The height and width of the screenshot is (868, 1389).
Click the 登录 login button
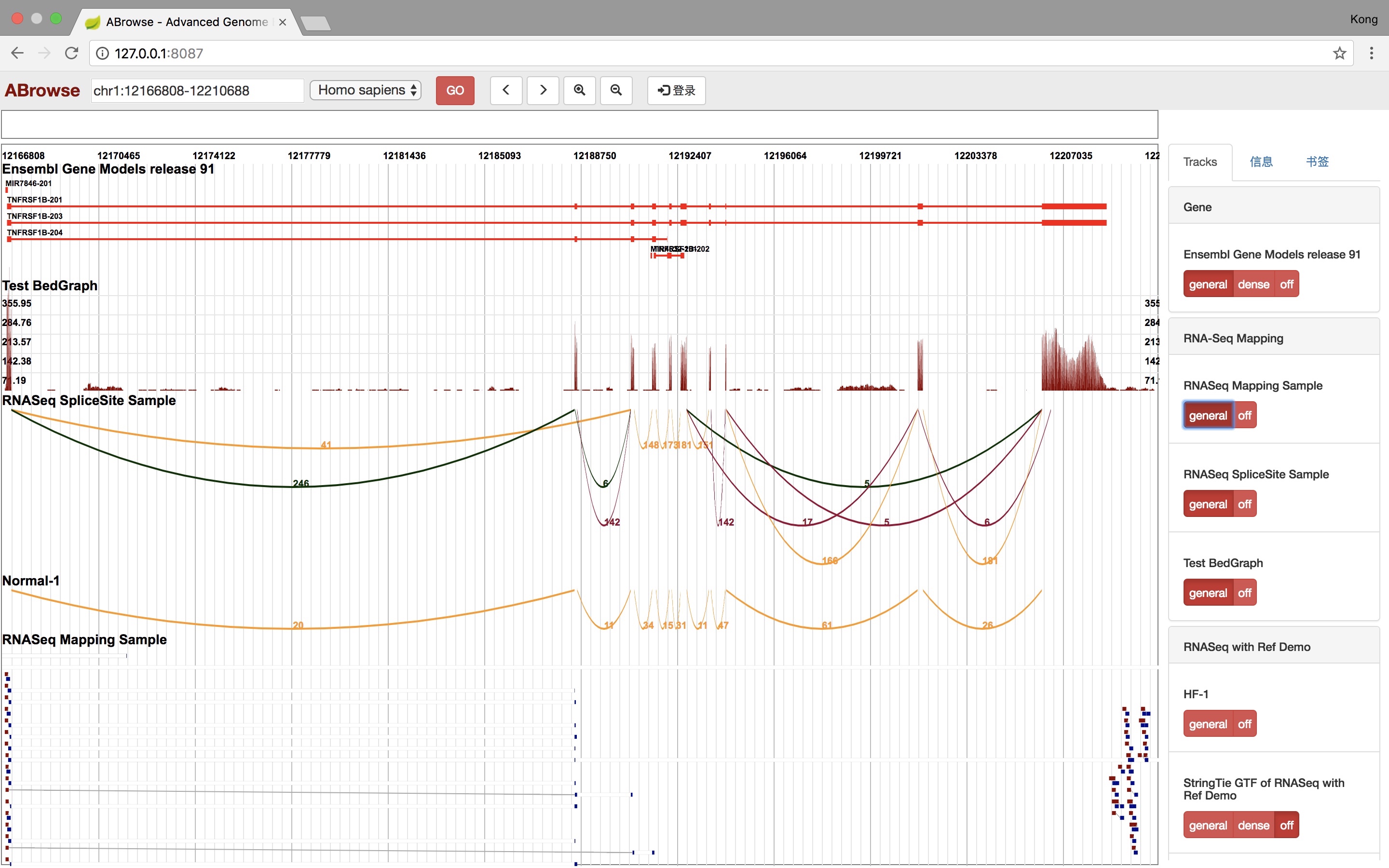click(676, 90)
